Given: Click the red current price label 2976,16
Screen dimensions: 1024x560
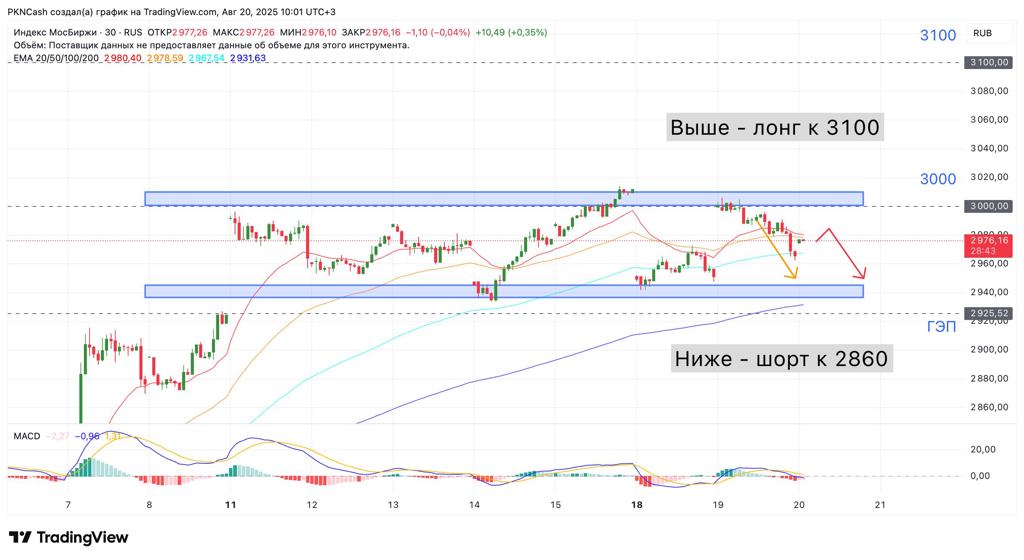Looking at the screenshot, I should pyautogui.click(x=988, y=240).
